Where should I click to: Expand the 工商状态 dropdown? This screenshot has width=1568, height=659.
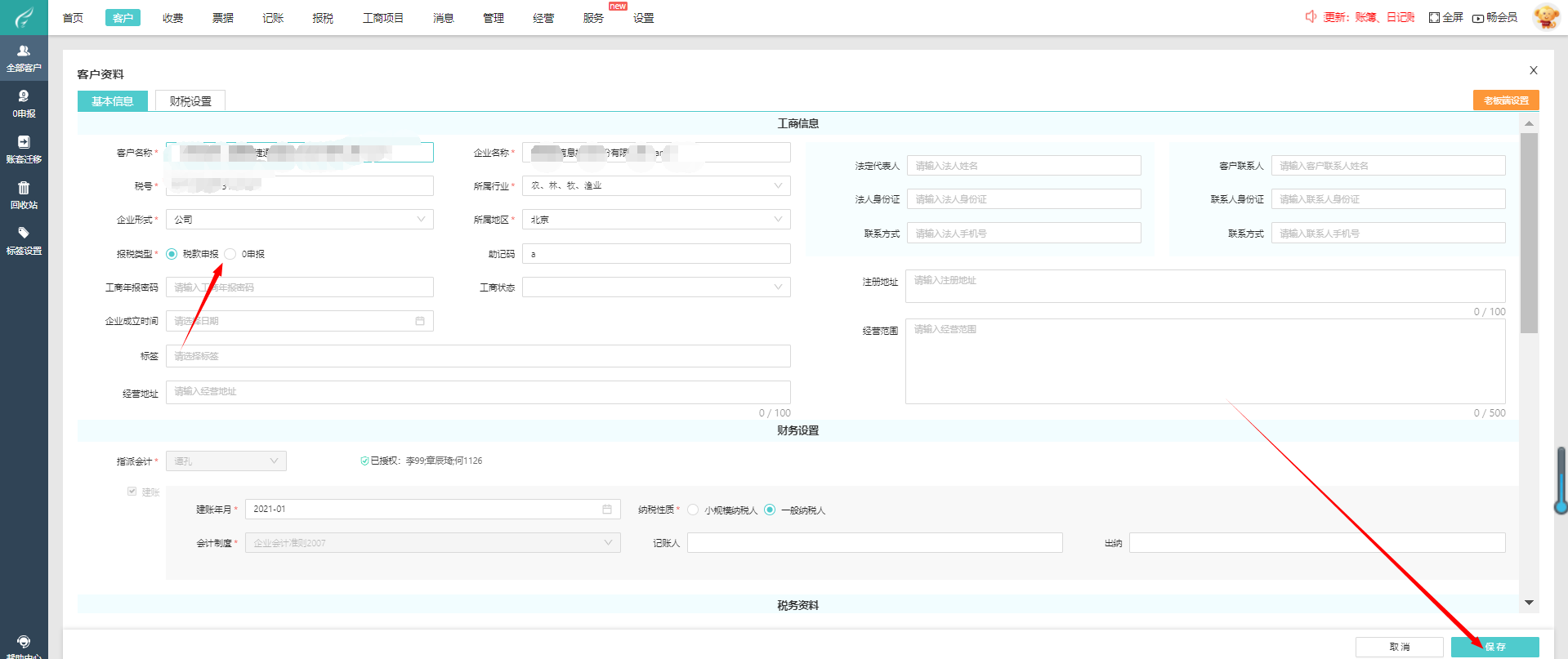pos(655,287)
